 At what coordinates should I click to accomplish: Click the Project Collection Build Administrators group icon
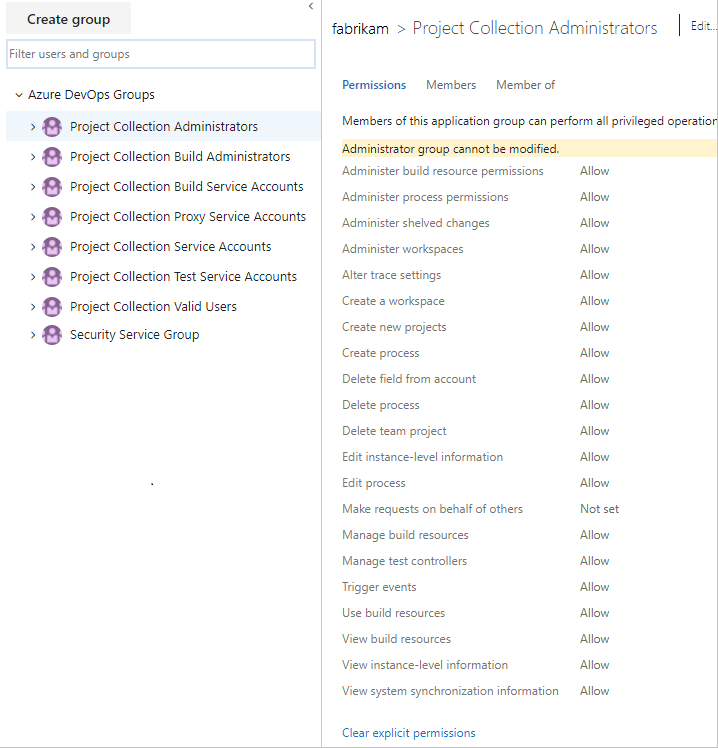point(52,157)
